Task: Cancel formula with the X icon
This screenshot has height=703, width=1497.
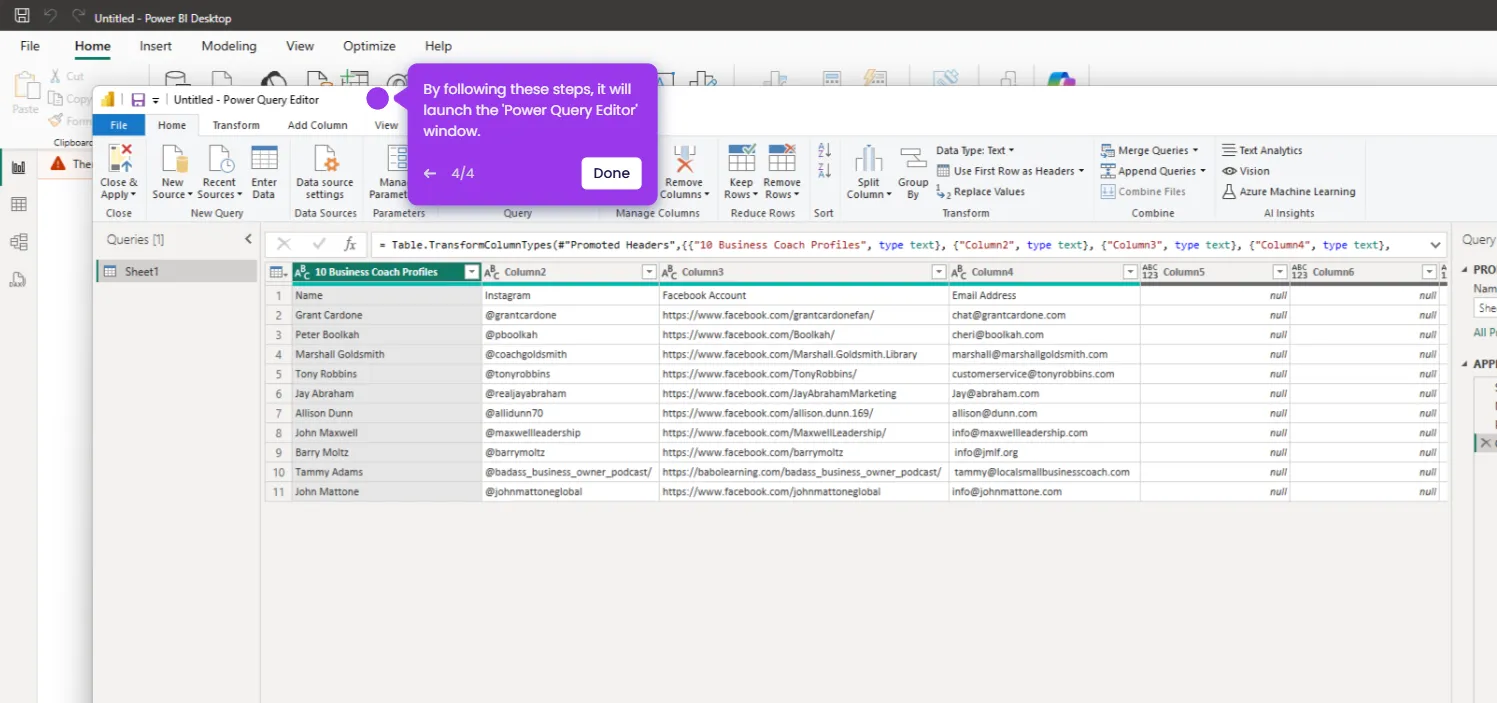Action: coord(284,244)
